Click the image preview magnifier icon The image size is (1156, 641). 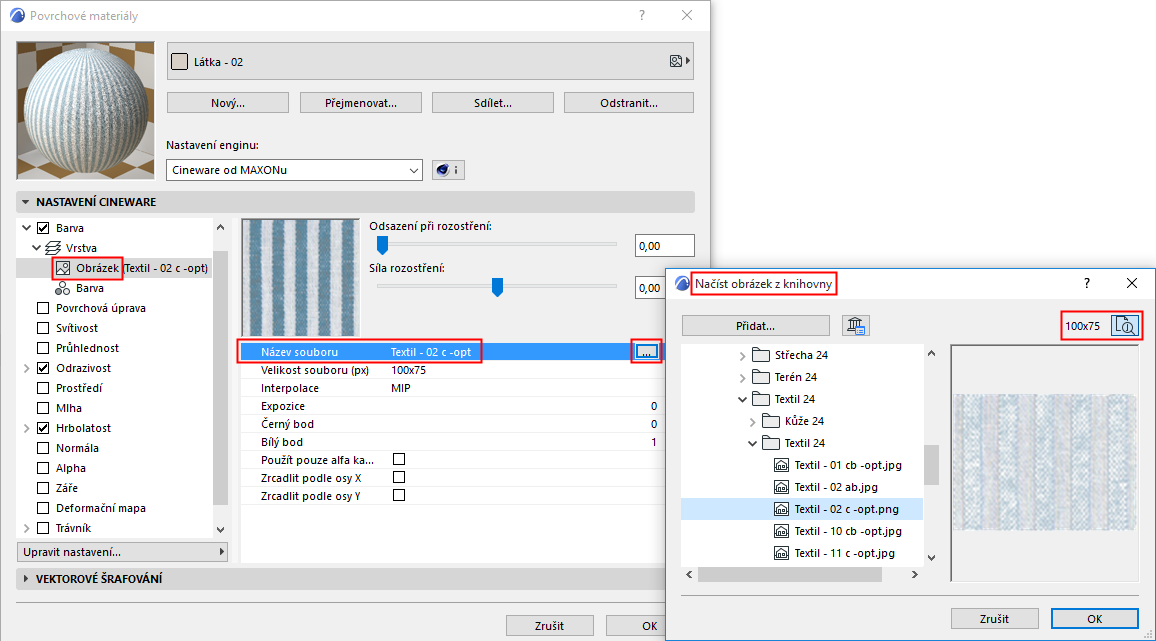(x=1125, y=325)
